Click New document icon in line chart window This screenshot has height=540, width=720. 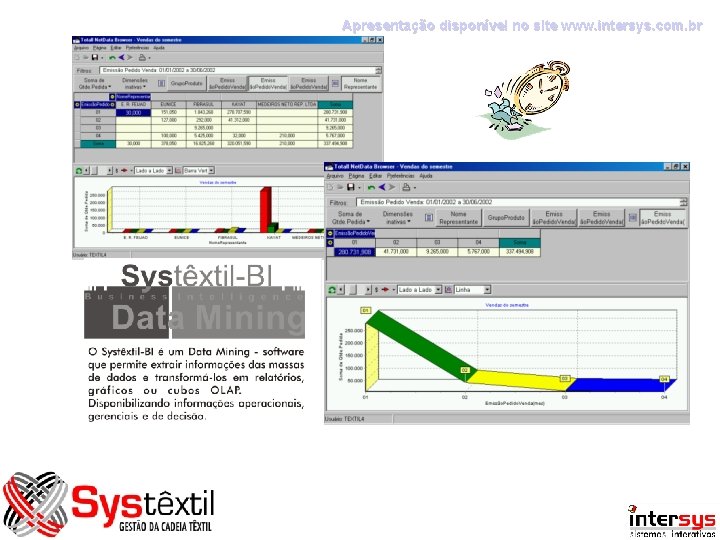(331, 187)
